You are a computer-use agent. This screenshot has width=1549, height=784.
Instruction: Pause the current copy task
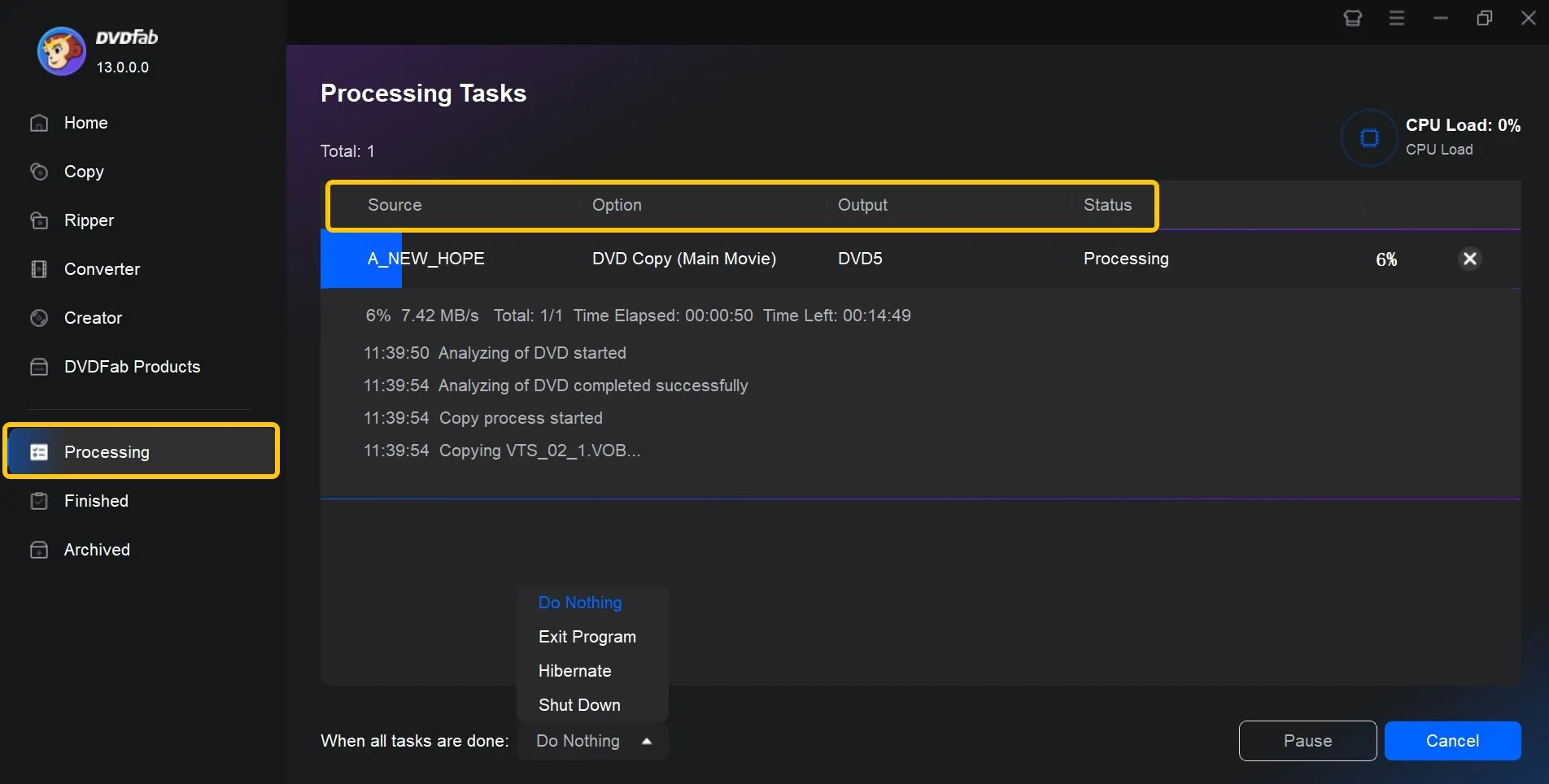click(1307, 740)
